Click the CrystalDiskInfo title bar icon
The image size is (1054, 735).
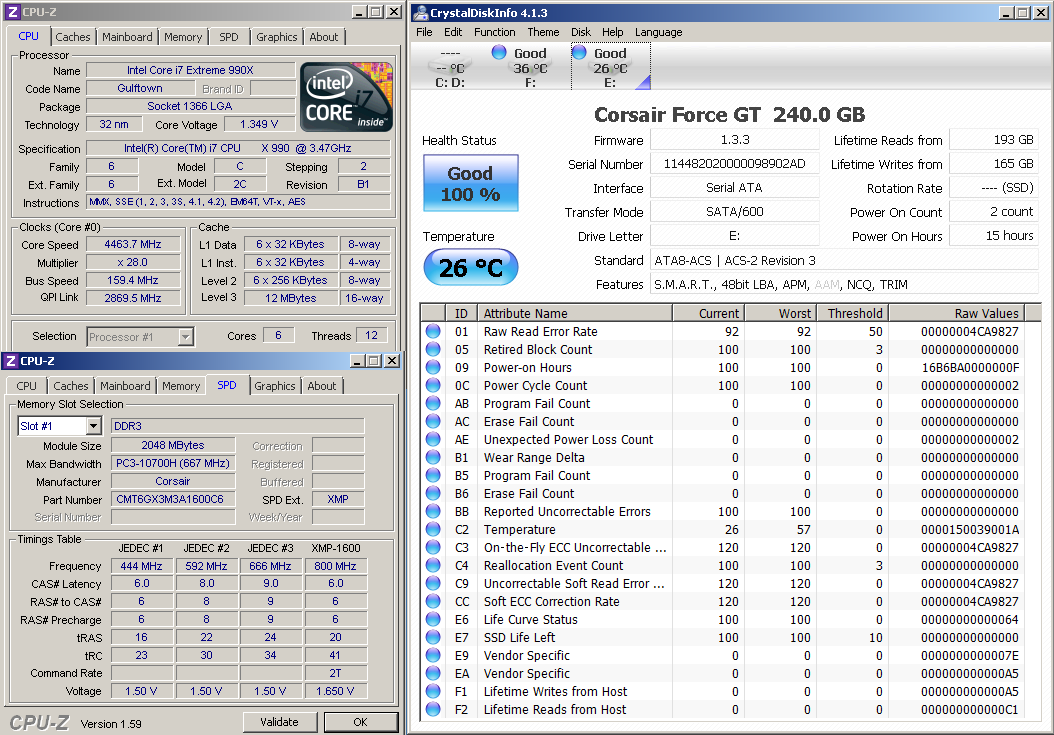click(x=421, y=12)
